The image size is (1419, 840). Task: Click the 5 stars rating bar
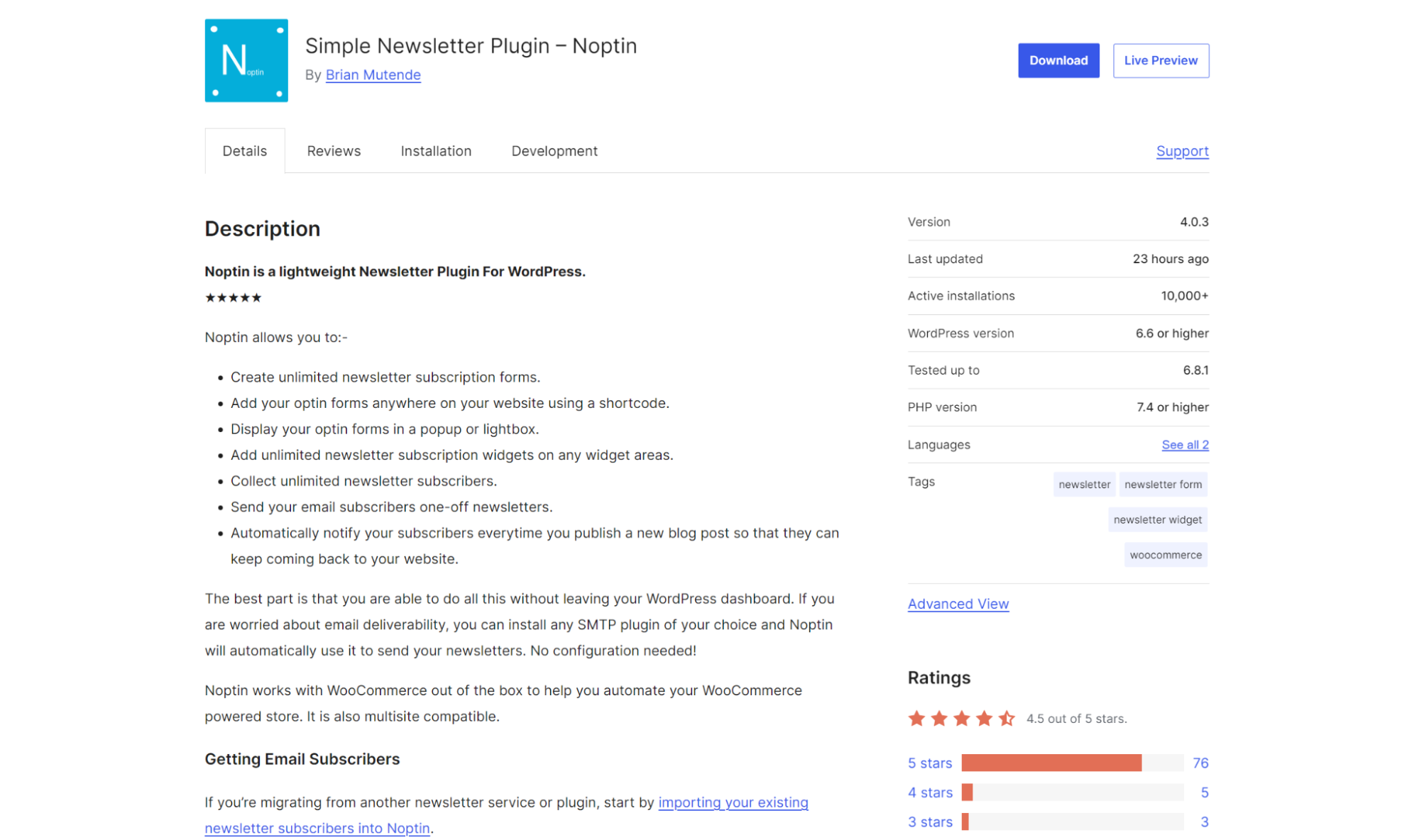click(1072, 763)
